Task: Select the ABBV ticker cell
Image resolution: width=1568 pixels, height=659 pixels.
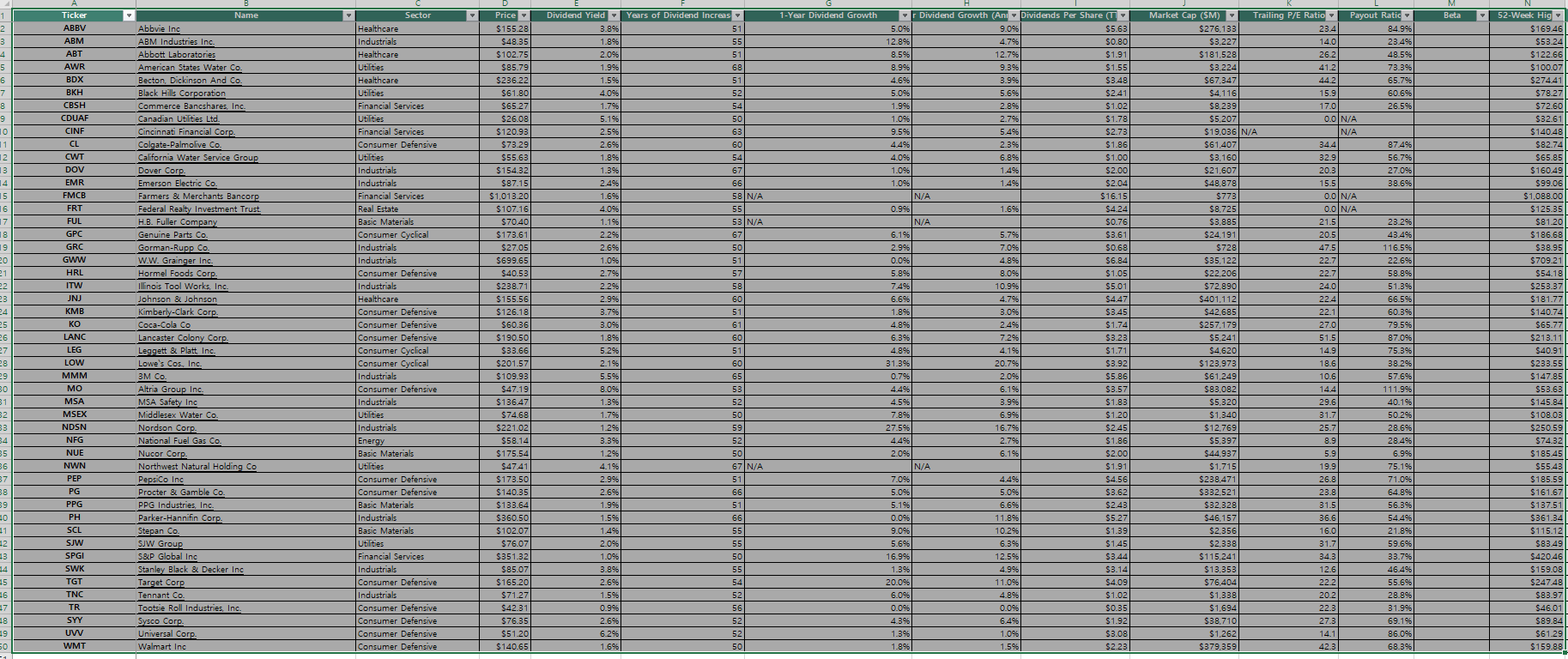Action: click(74, 28)
